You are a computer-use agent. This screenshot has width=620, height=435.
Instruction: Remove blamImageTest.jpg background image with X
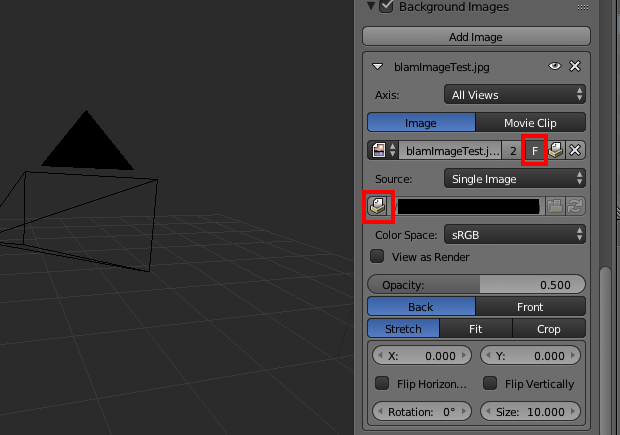575,66
